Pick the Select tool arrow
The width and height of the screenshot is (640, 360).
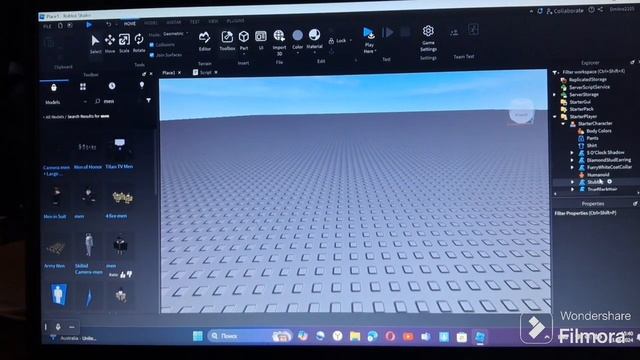click(x=95, y=41)
